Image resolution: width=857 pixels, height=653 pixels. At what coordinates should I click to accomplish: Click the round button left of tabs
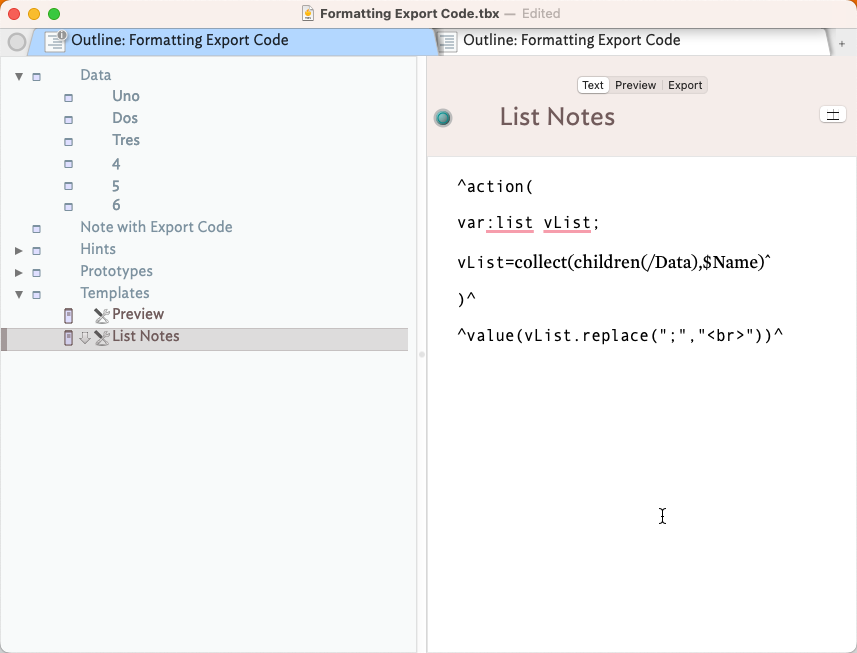coord(17,42)
